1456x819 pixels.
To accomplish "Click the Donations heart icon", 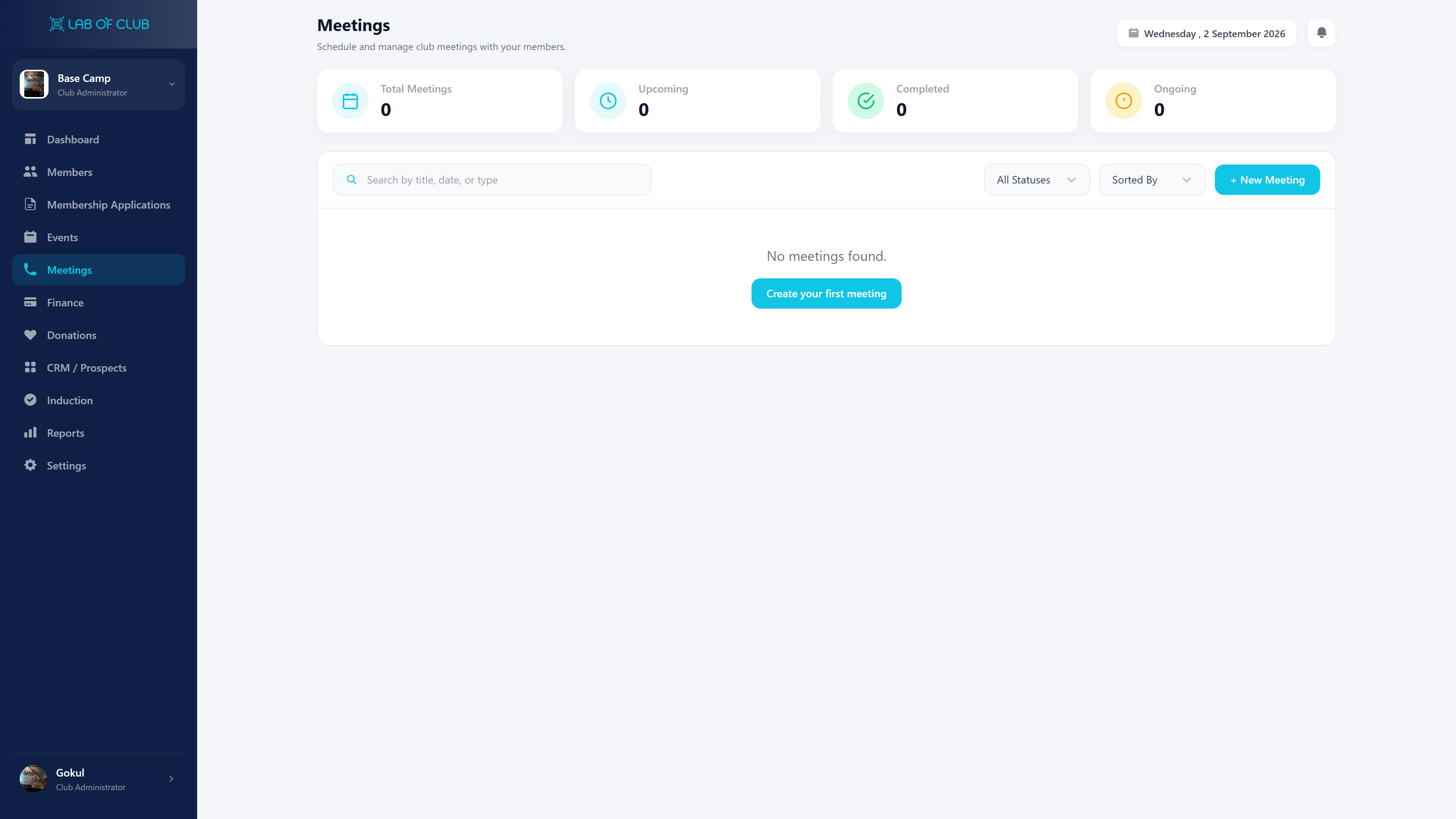I will 30,334.
